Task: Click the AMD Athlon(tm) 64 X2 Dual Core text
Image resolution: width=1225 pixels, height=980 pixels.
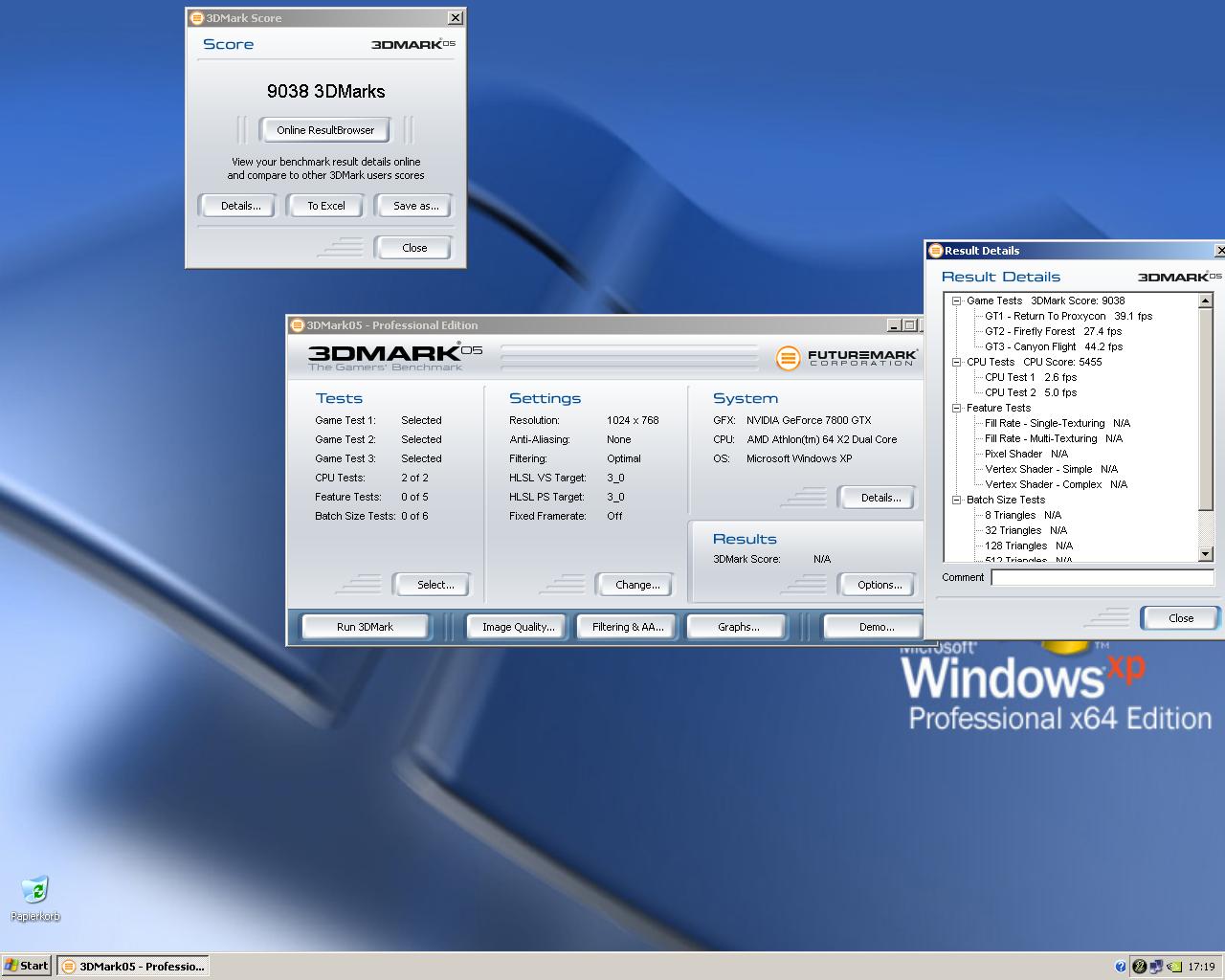Action: [x=822, y=439]
